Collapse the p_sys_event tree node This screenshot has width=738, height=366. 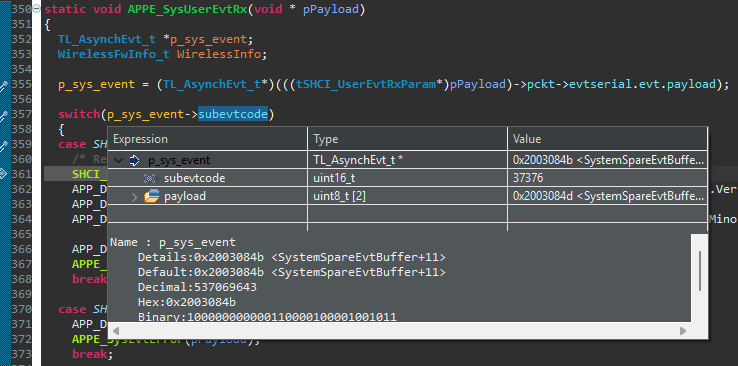[x=118, y=161]
